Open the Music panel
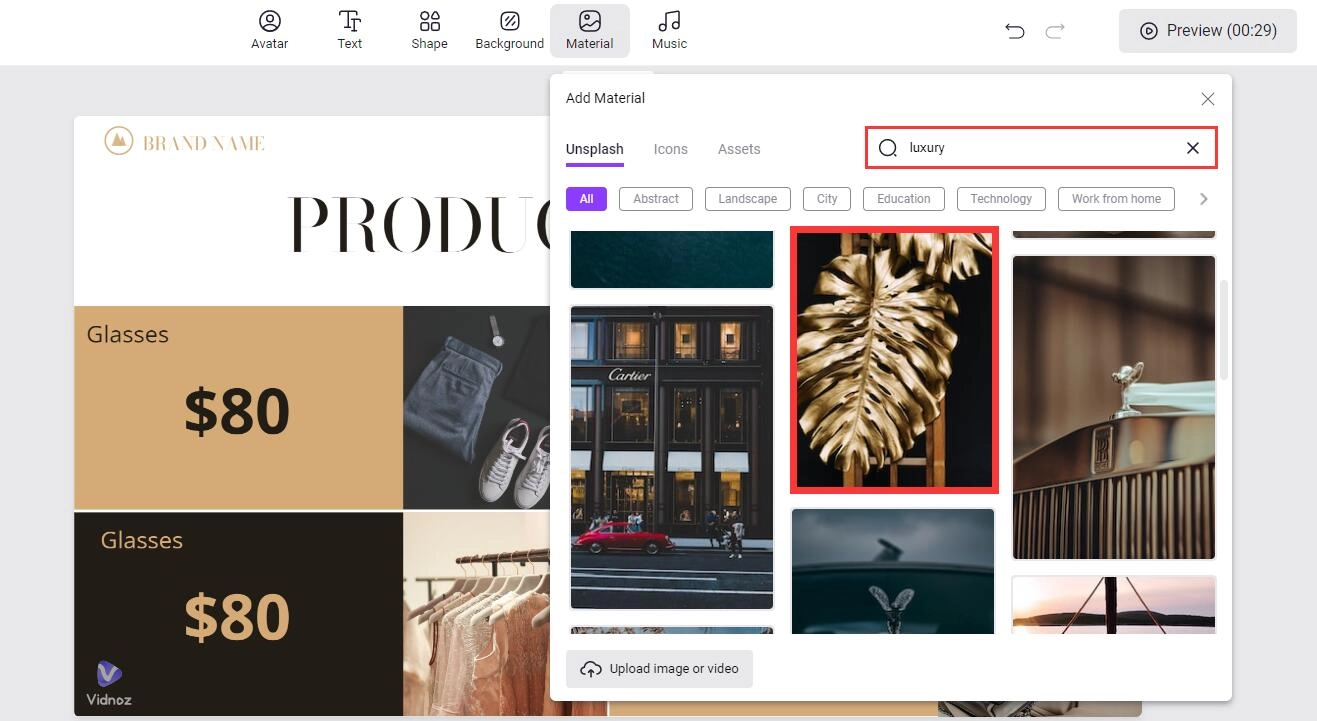 pos(669,30)
